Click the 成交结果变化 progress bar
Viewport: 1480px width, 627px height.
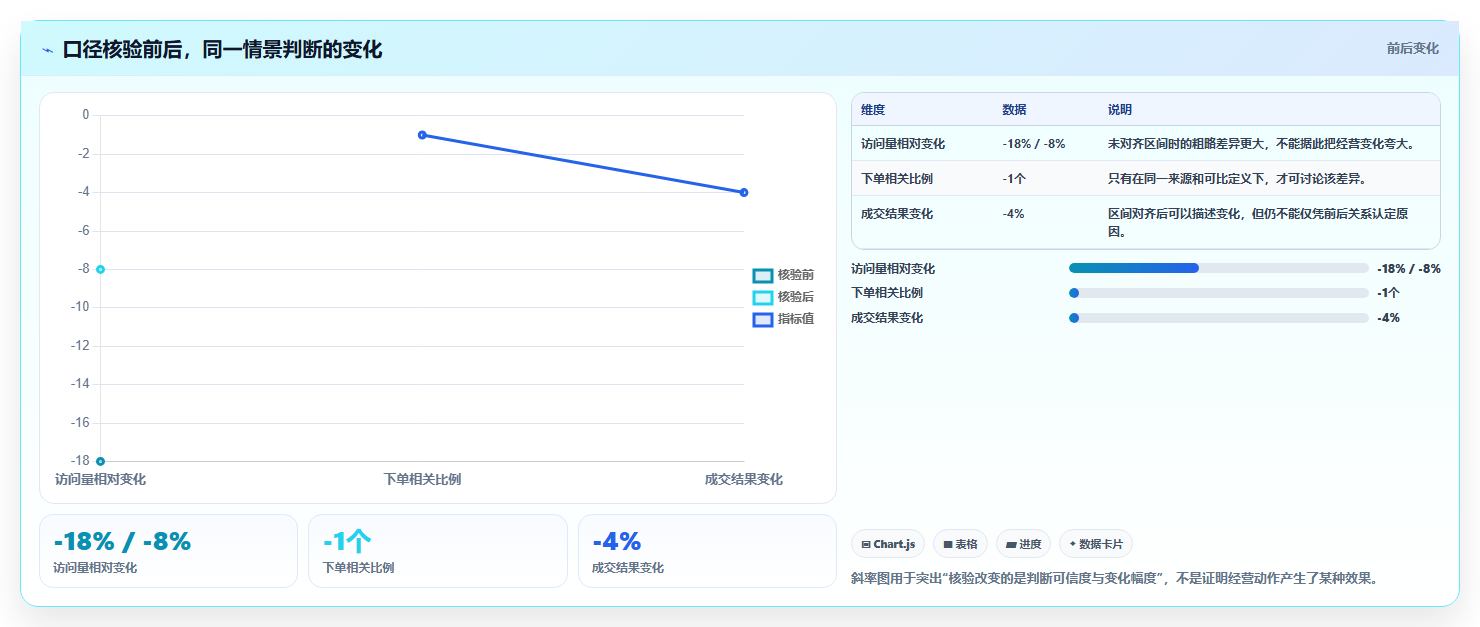pyautogui.click(x=1218, y=318)
